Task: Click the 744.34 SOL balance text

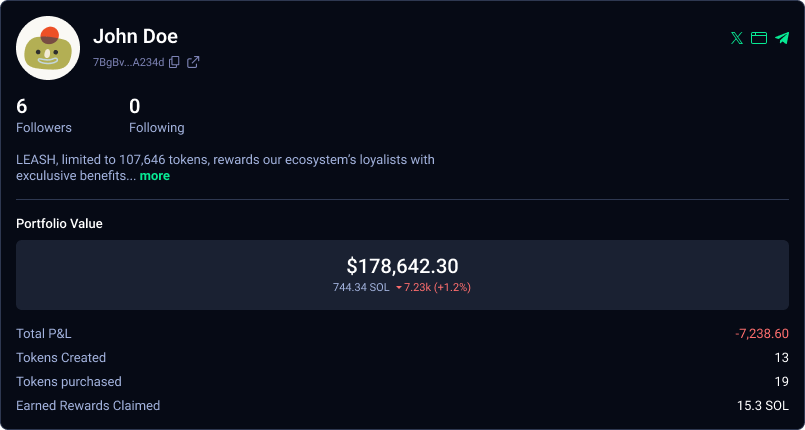Action: (361, 287)
